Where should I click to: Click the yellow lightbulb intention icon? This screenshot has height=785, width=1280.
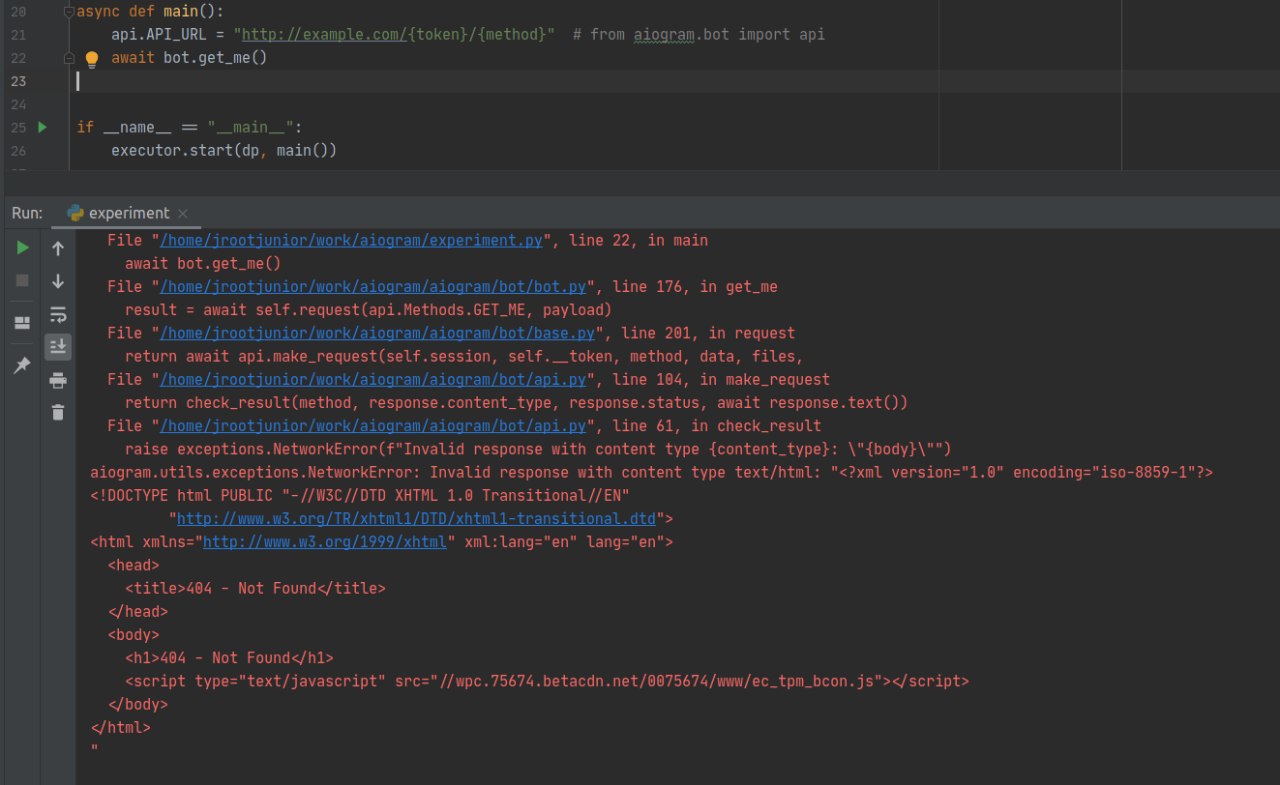(92, 59)
